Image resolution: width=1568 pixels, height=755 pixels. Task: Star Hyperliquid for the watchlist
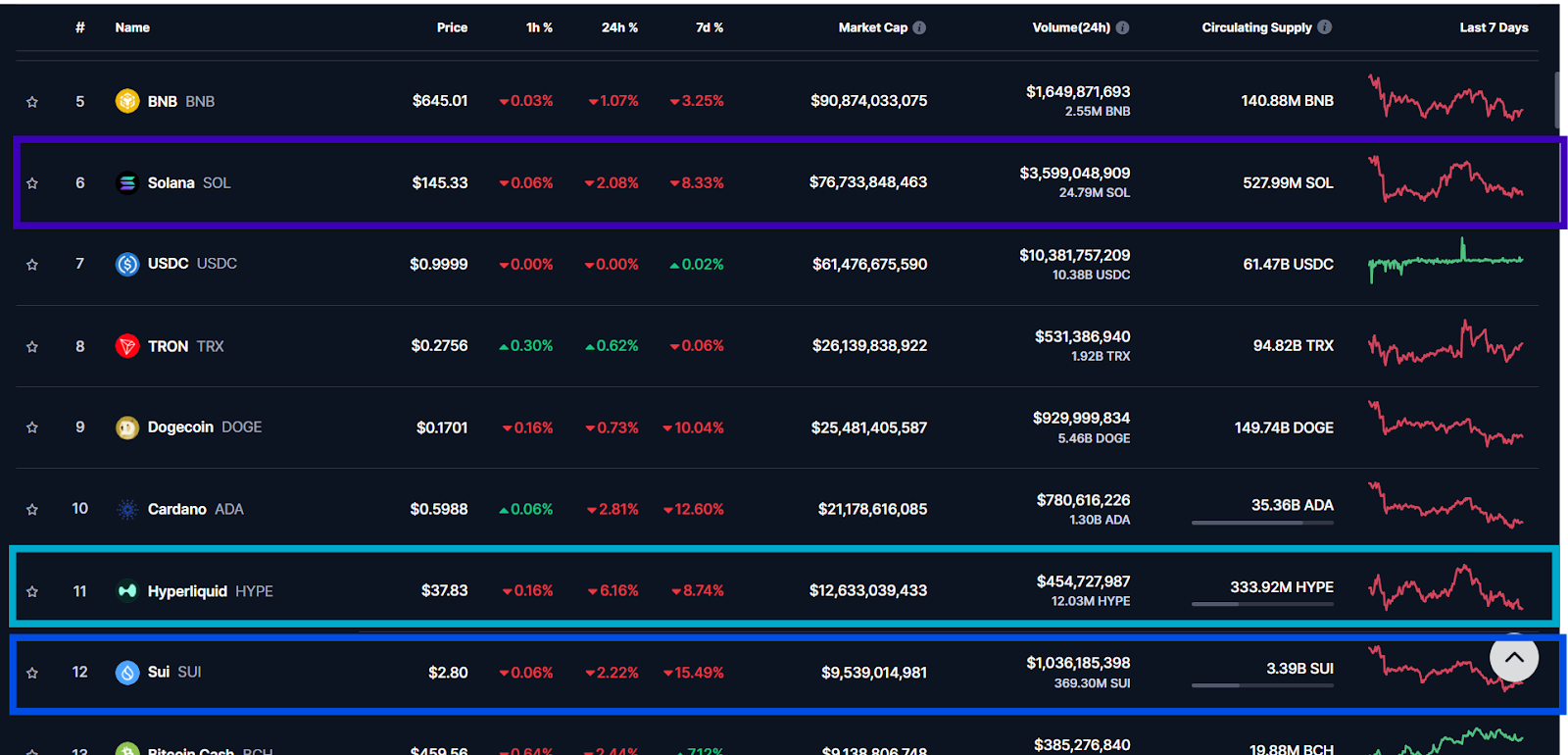coord(32,592)
